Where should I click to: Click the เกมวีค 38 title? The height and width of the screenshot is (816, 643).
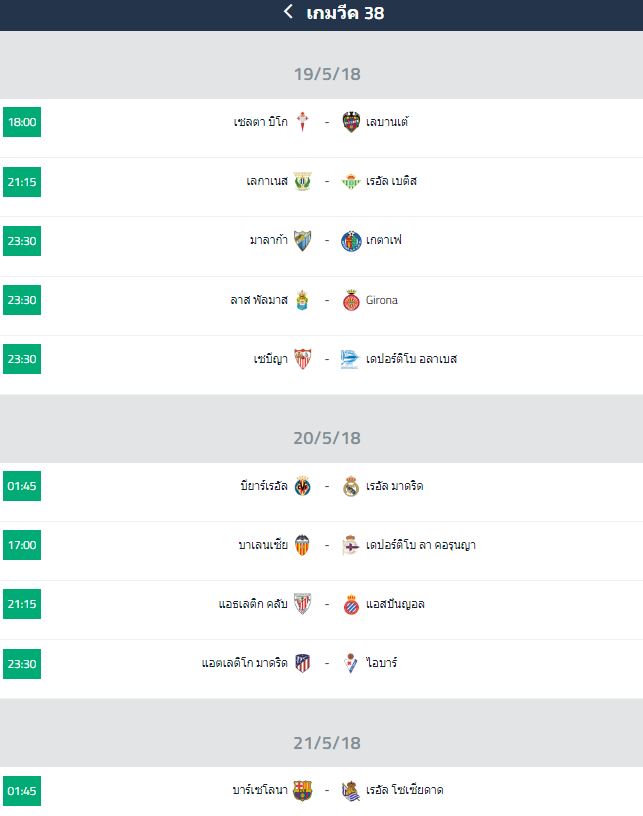tap(345, 12)
